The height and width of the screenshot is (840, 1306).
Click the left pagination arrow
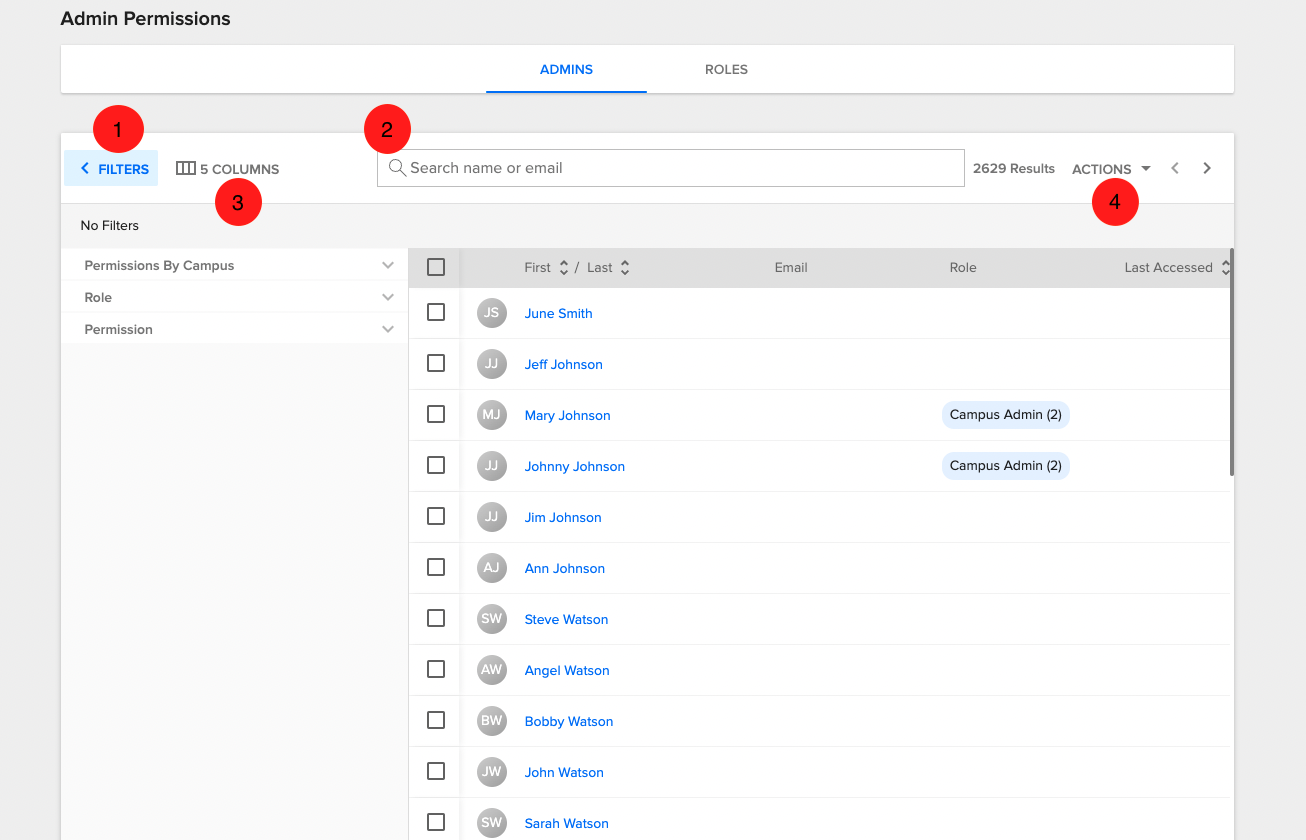click(1175, 168)
